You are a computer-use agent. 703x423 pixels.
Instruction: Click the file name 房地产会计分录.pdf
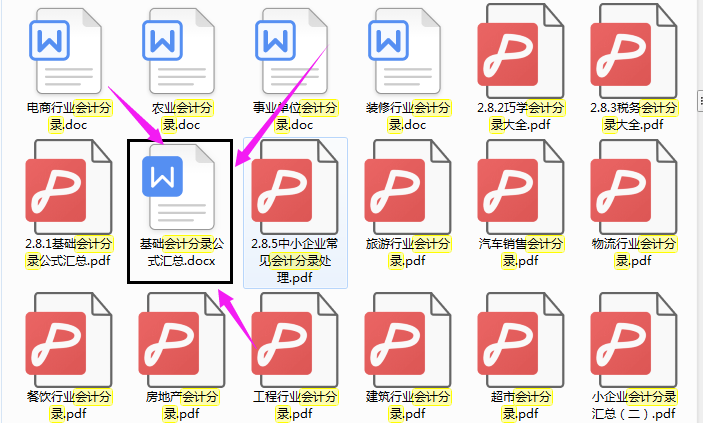[x=182, y=405]
